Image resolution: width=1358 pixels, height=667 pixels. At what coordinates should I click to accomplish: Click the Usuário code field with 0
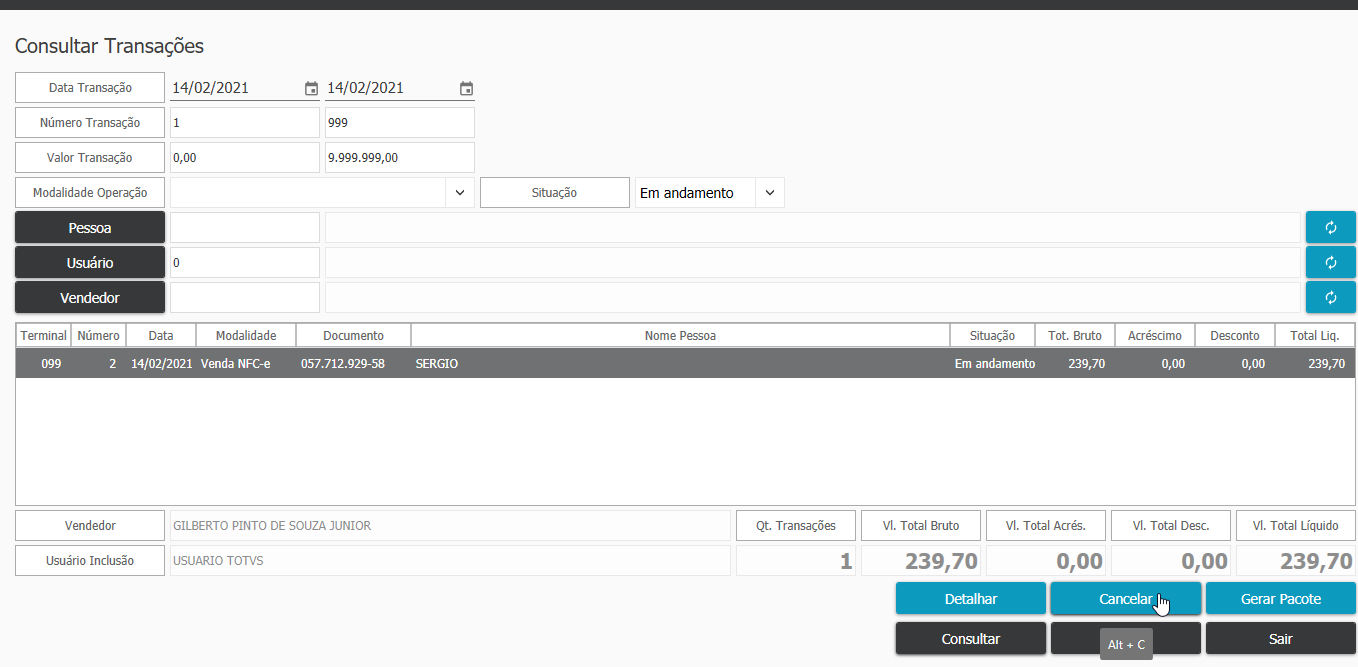coord(244,262)
